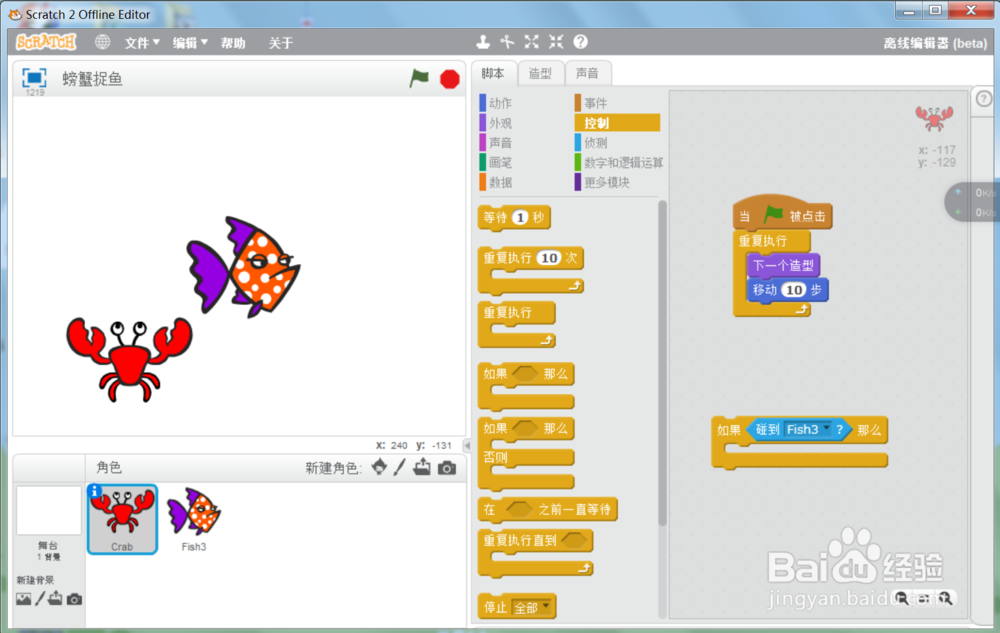Open the Fish3 dropdown in the 碰到 block
This screenshot has height=633, width=1000.
(x=827, y=429)
